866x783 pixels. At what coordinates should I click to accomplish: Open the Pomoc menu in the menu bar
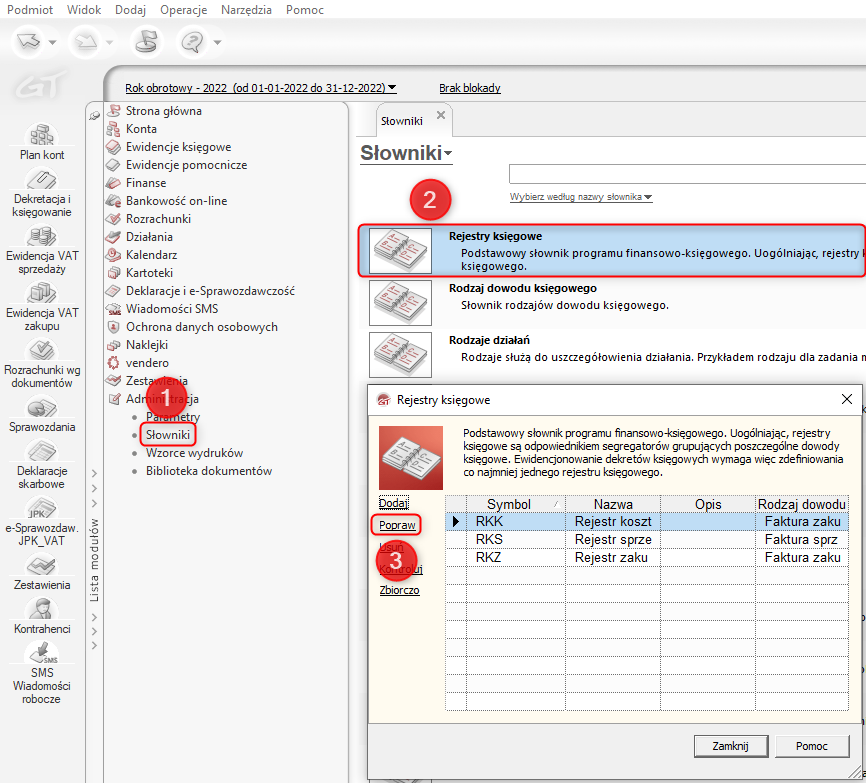[305, 10]
